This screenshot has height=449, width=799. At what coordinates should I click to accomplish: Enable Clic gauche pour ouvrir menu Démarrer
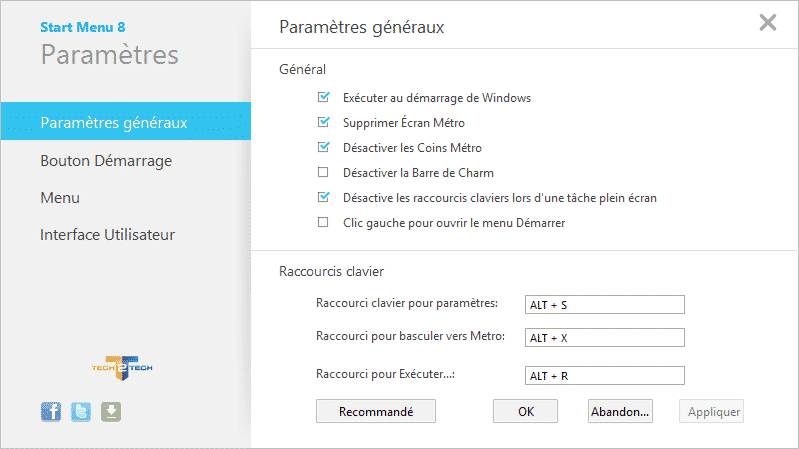(x=323, y=222)
